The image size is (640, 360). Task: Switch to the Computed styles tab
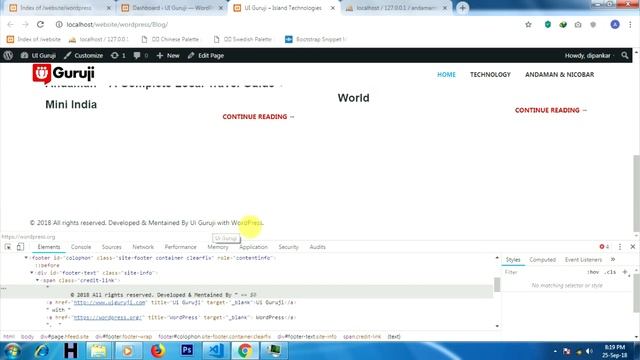tap(542, 260)
